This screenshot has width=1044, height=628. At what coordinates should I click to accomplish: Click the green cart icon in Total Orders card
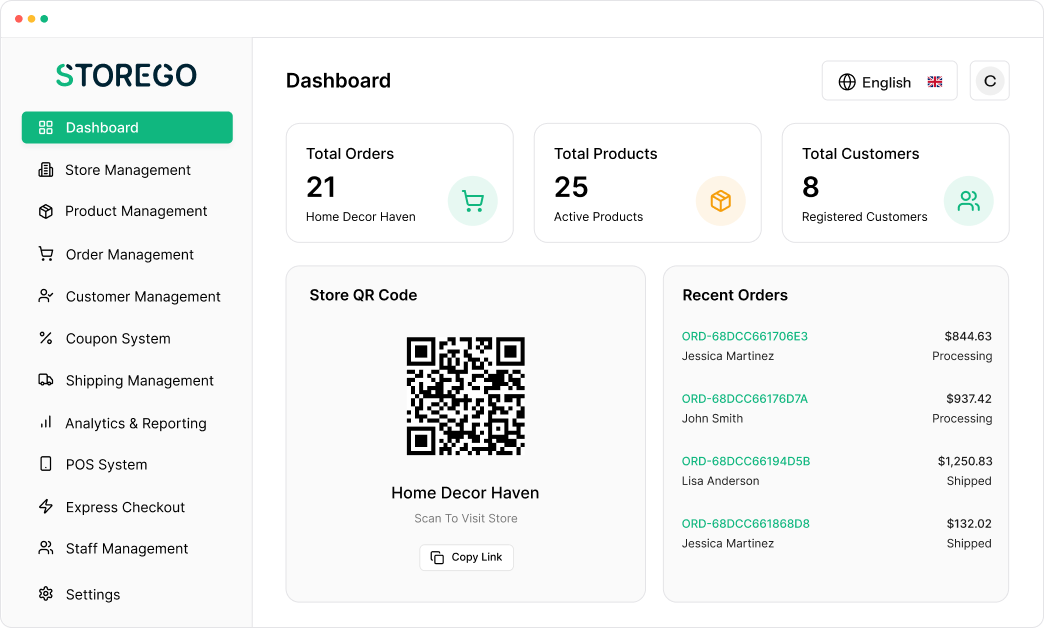point(473,201)
